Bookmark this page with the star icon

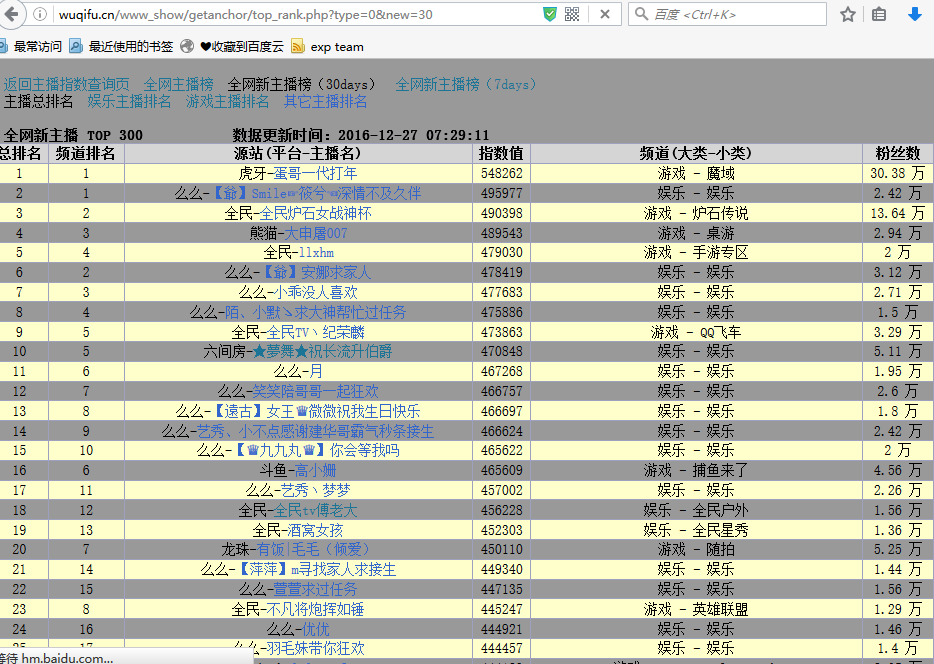coord(848,15)
